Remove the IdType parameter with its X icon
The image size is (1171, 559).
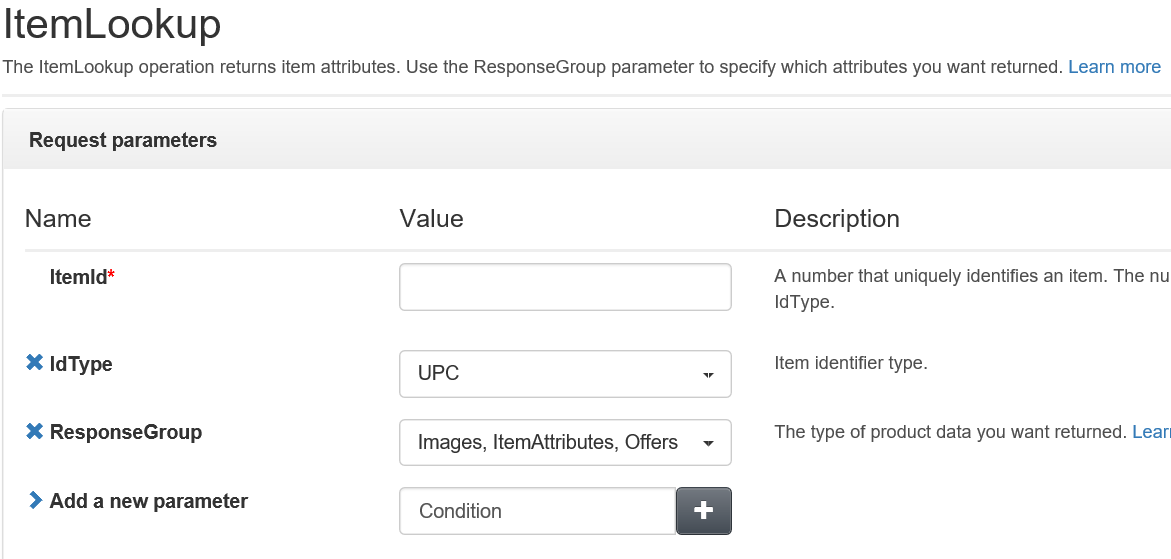[x=34, y=363]
